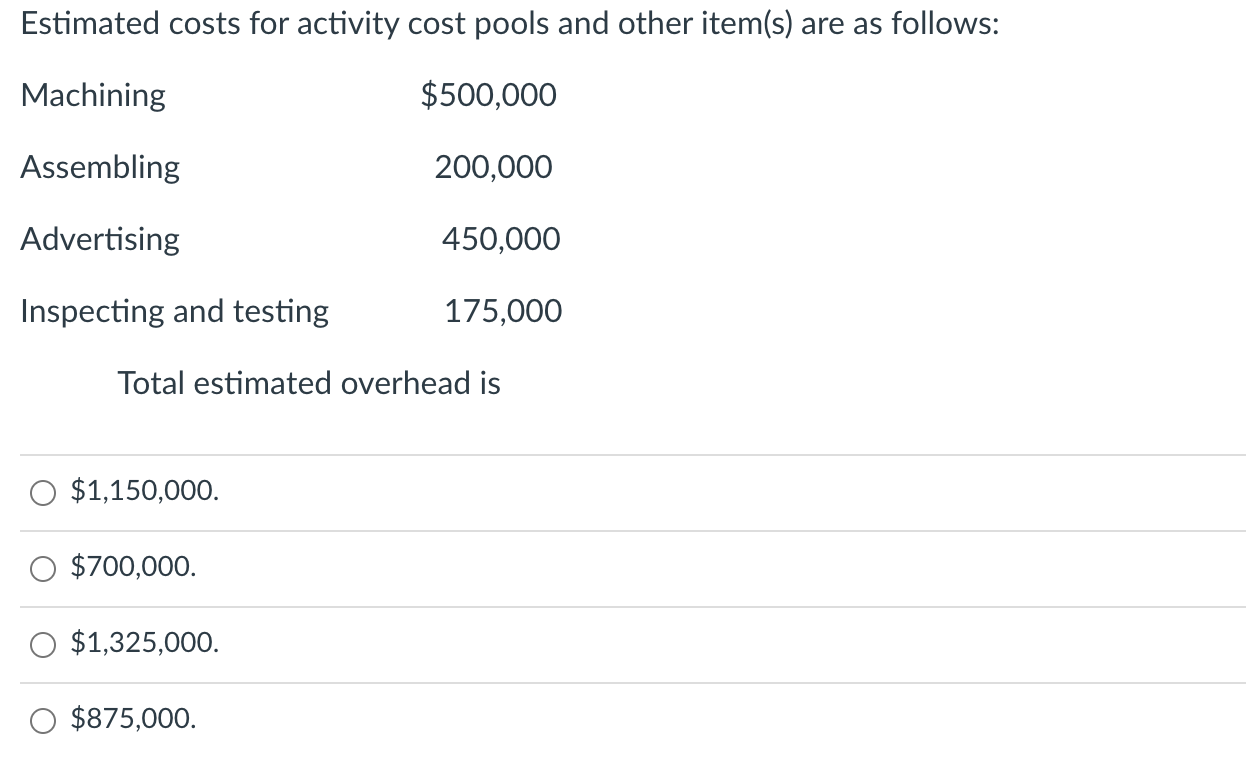Click the $500,000 value for Machining

point(489,96)
